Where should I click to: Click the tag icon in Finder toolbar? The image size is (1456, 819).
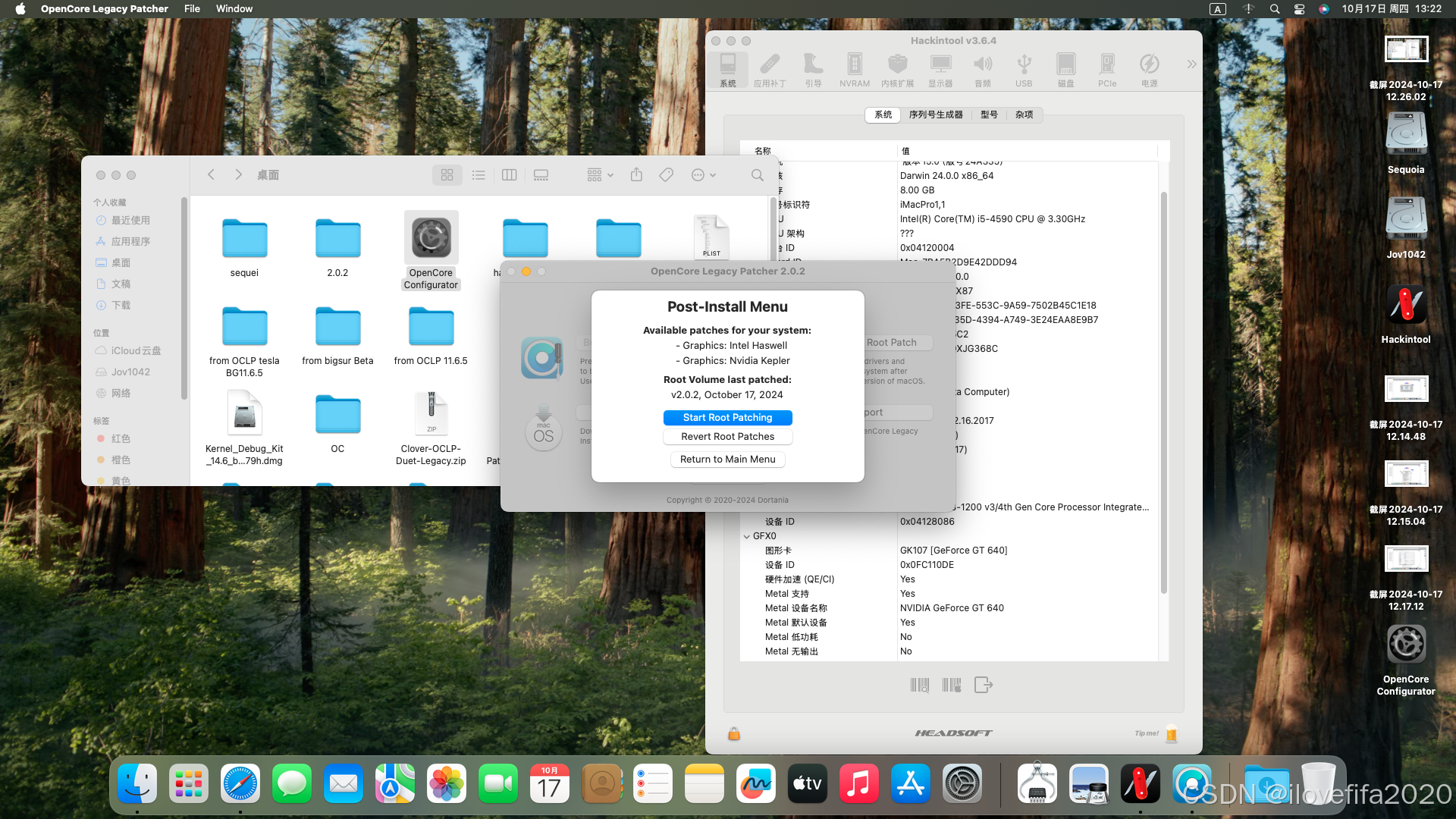(x=666, y=175)
